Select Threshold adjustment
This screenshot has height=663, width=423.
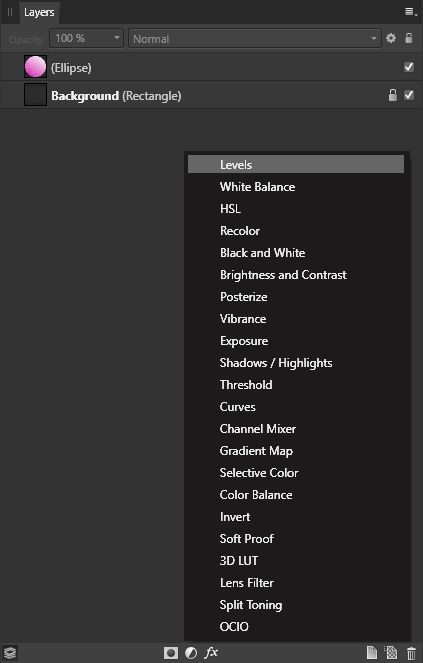(x=296, y=384)
